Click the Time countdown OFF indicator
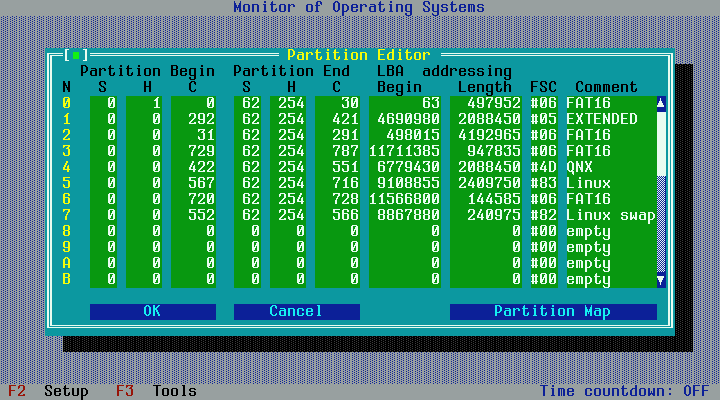The width and height of the screenshot is (720, 400). pos(625,391)
